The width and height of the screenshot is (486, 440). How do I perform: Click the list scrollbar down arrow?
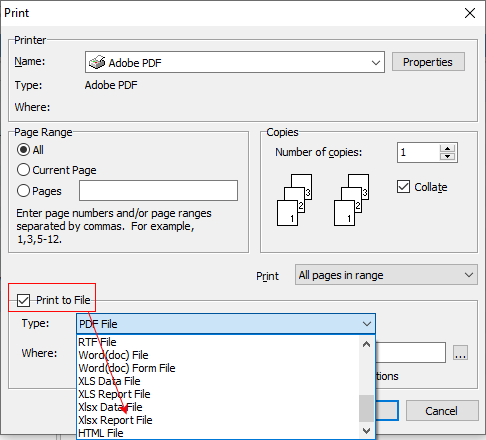(x=366, y=431)
